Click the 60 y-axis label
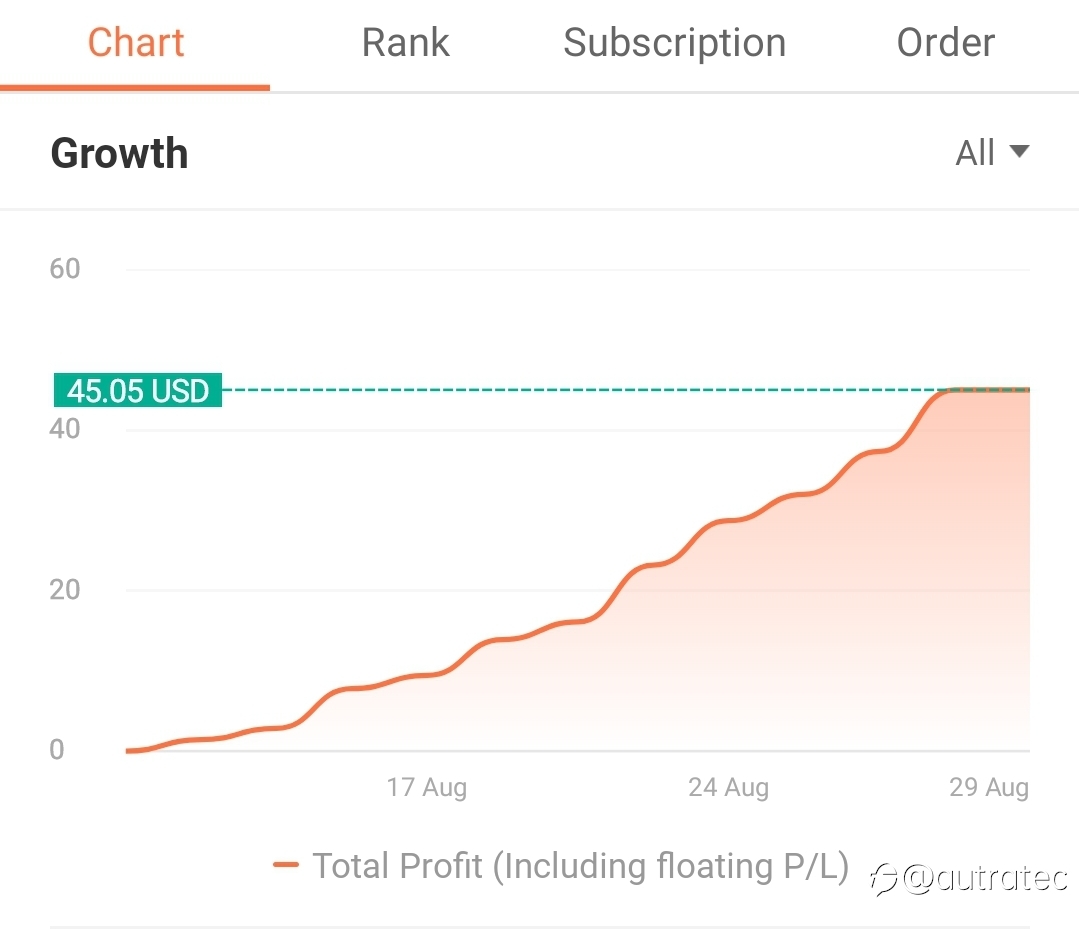The image size is (1079, 929). point(65,268)
